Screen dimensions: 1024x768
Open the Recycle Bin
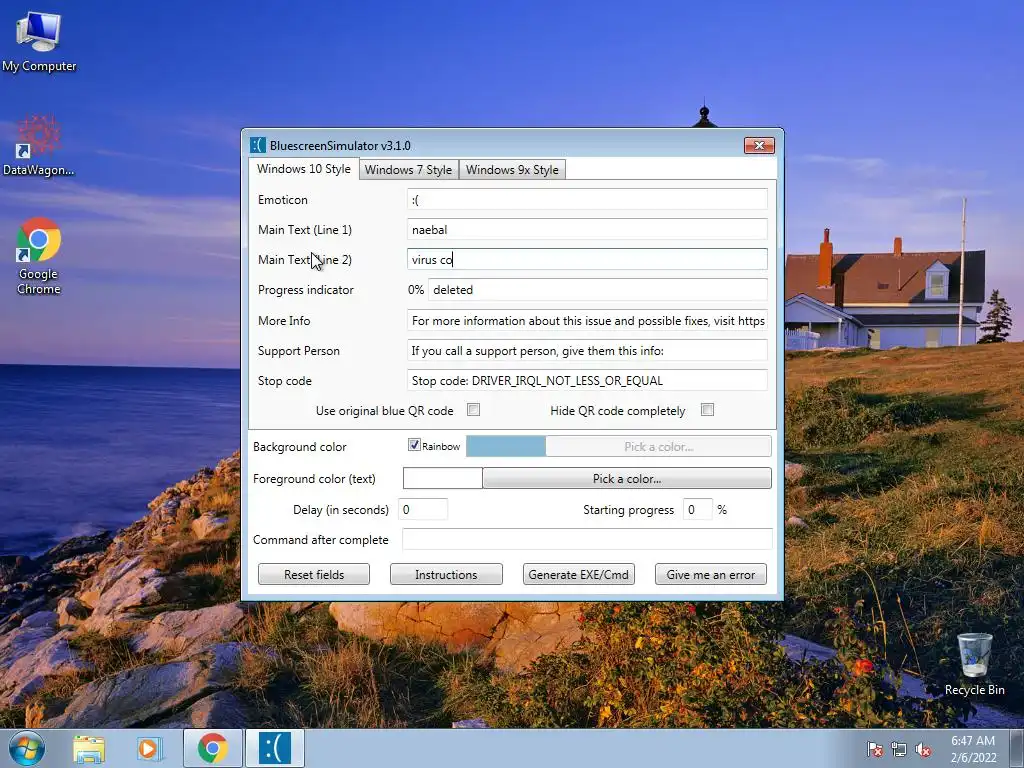[974, 664]
